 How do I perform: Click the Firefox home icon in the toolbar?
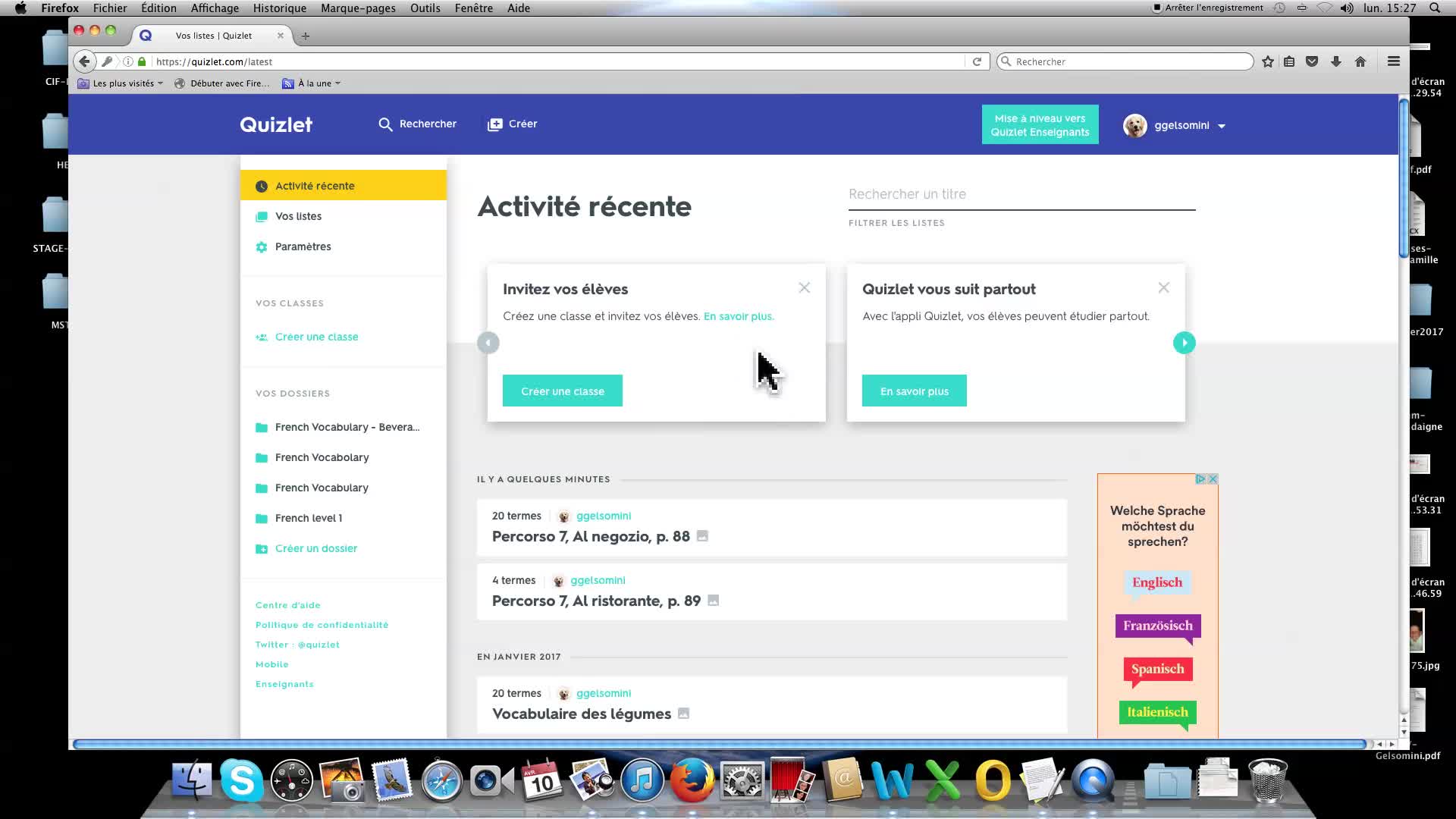coord(1360,61)
